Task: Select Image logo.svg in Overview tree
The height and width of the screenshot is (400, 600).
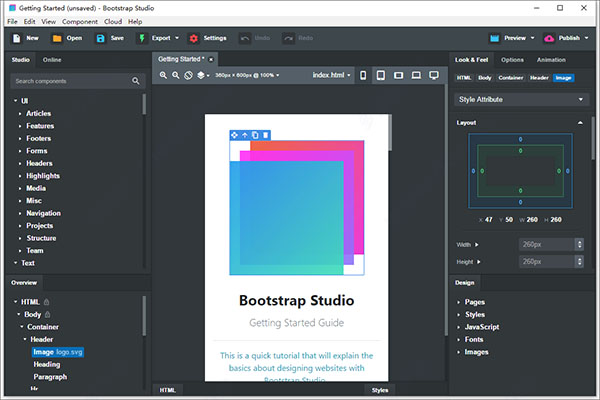Action: click(x=58, y=352)
